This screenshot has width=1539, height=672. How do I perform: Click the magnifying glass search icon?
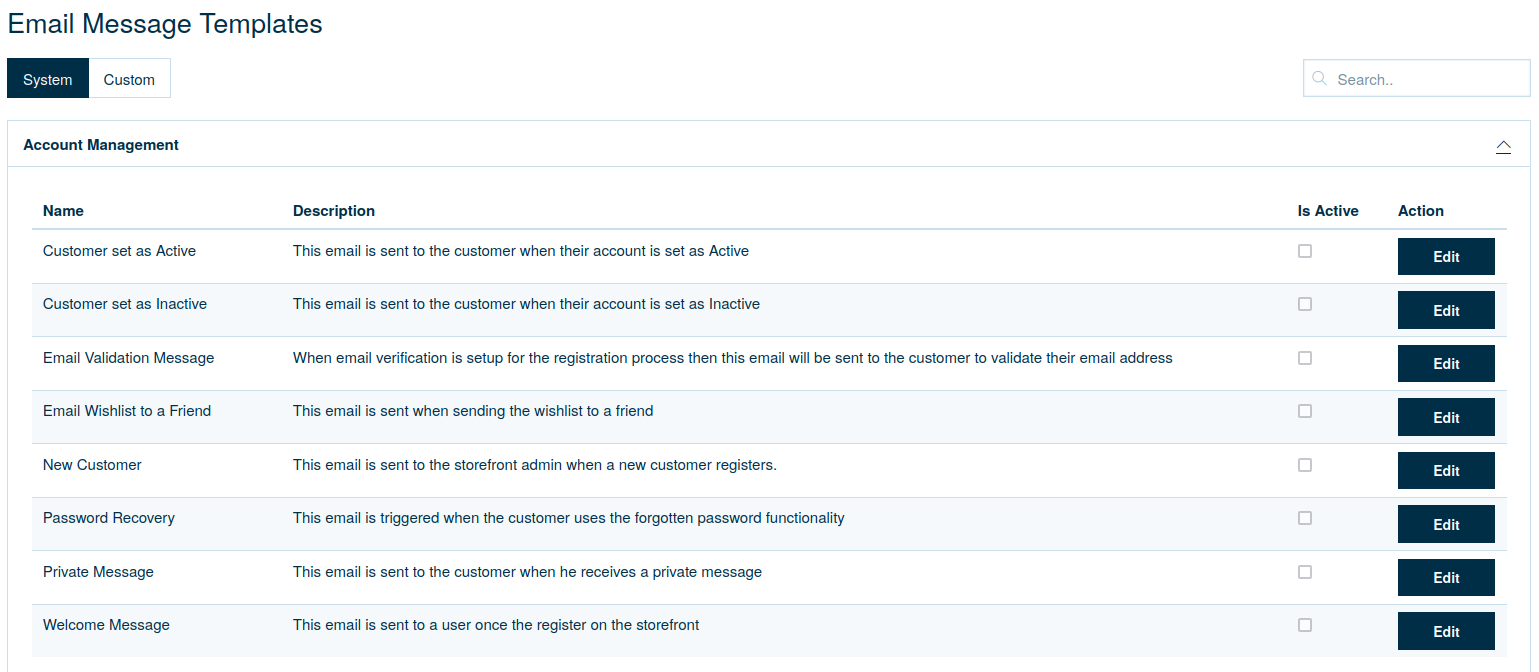coord(1320,79)
